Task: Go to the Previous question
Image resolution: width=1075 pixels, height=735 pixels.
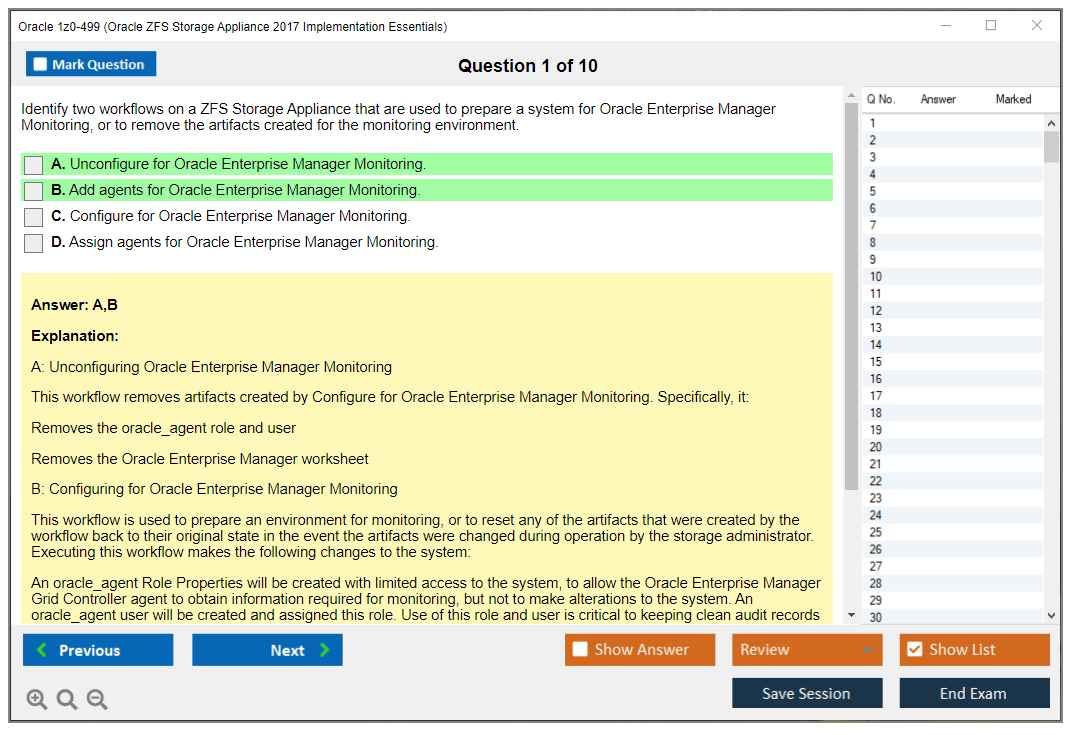Action: 98,649
